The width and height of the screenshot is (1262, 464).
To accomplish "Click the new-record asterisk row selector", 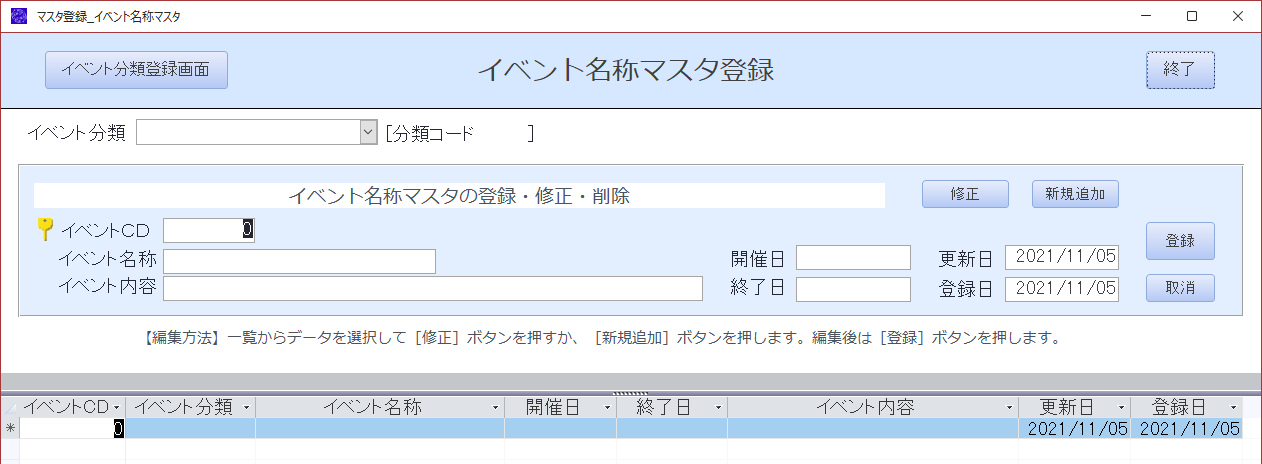I will pos(10,428).
